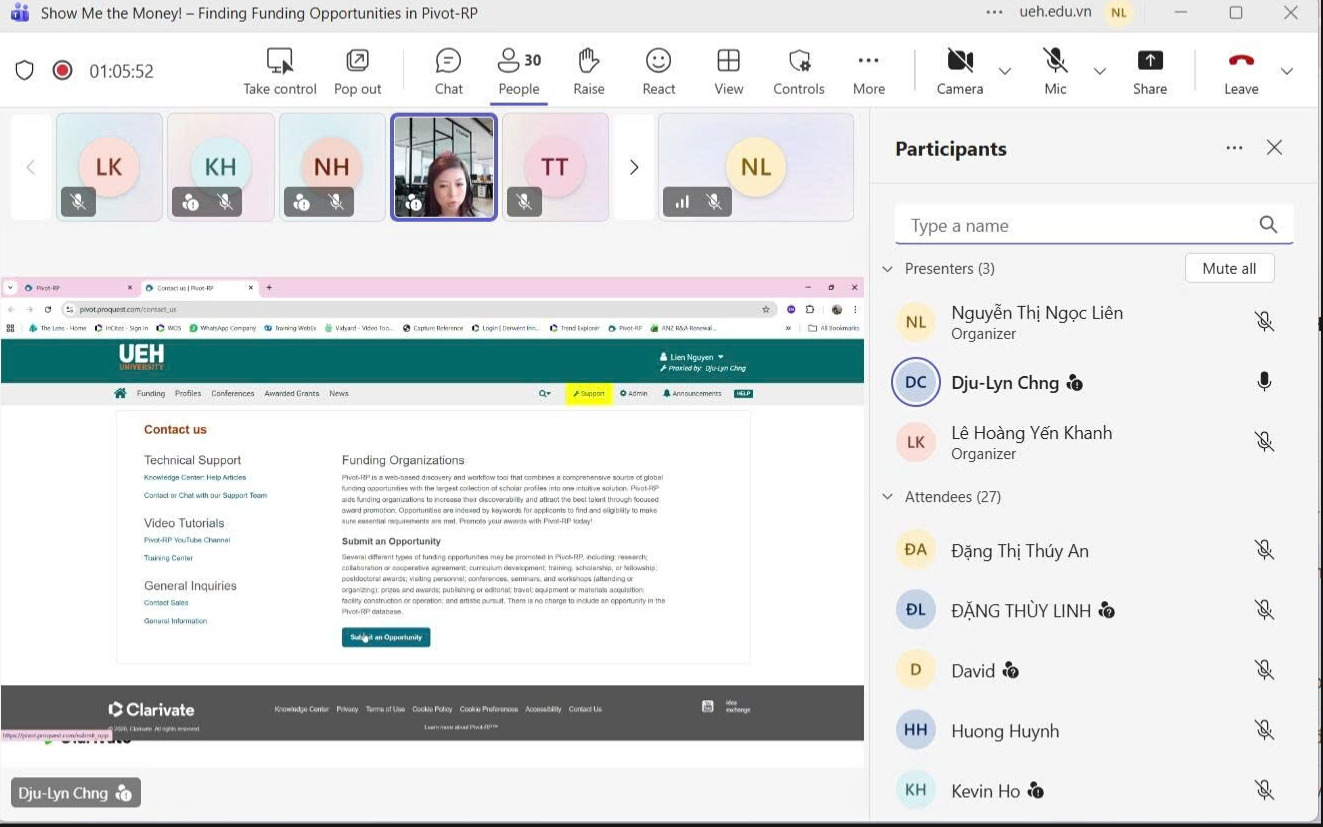Open the View layout options

pyautogui.click(x=728, y=71)
